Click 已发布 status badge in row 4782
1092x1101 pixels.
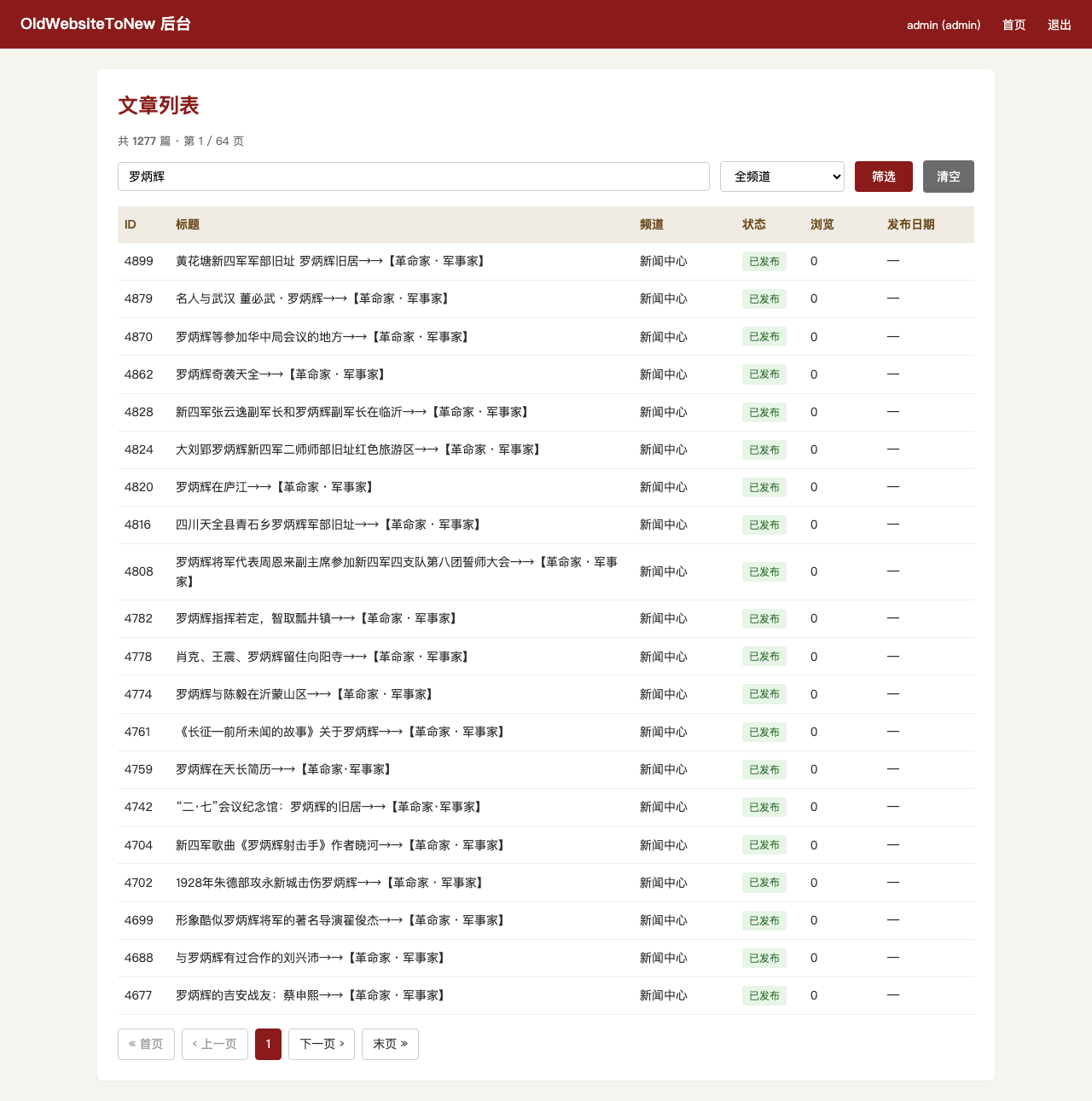[764, 618]
